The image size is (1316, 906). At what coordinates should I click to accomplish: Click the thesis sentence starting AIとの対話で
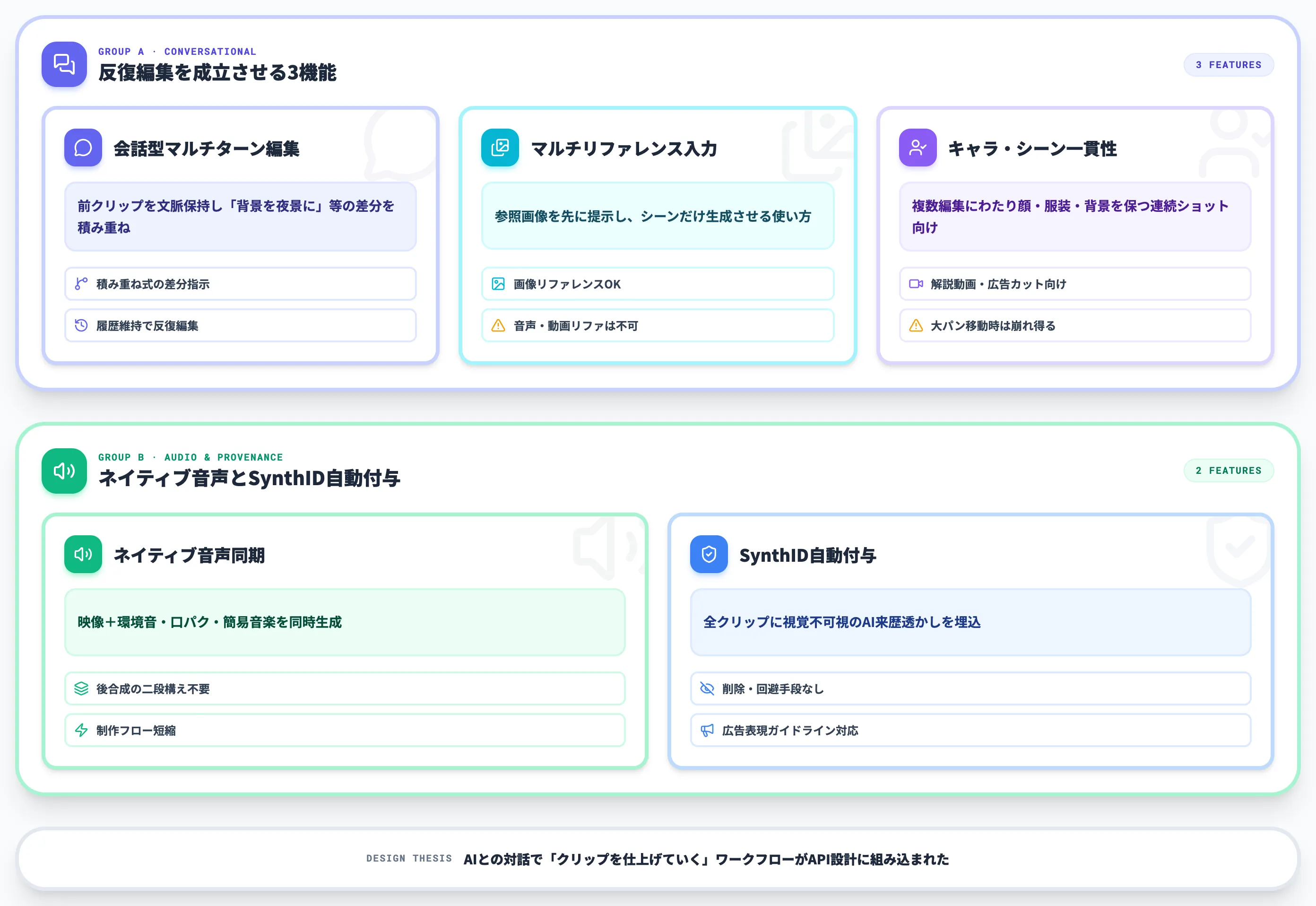point(706,860)
